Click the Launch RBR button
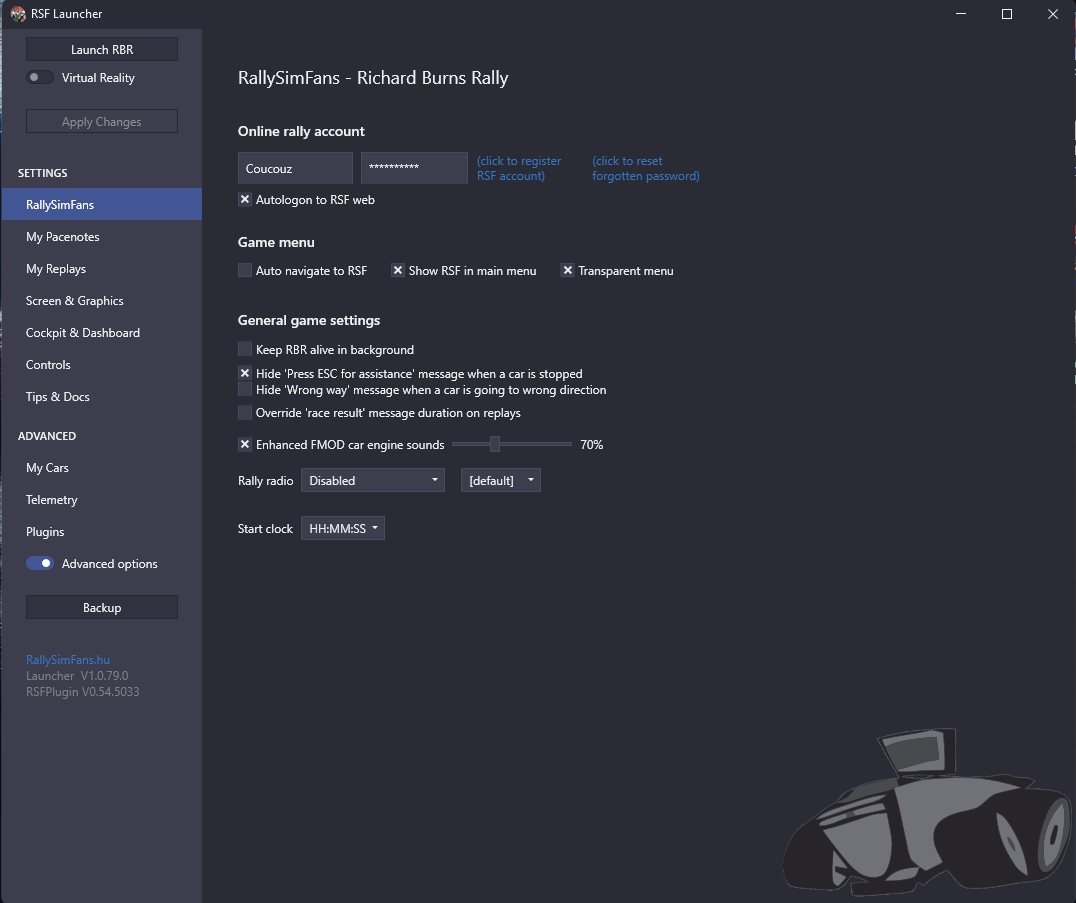The height and width of the screenshot is (903, 1076). coord(102,50)
